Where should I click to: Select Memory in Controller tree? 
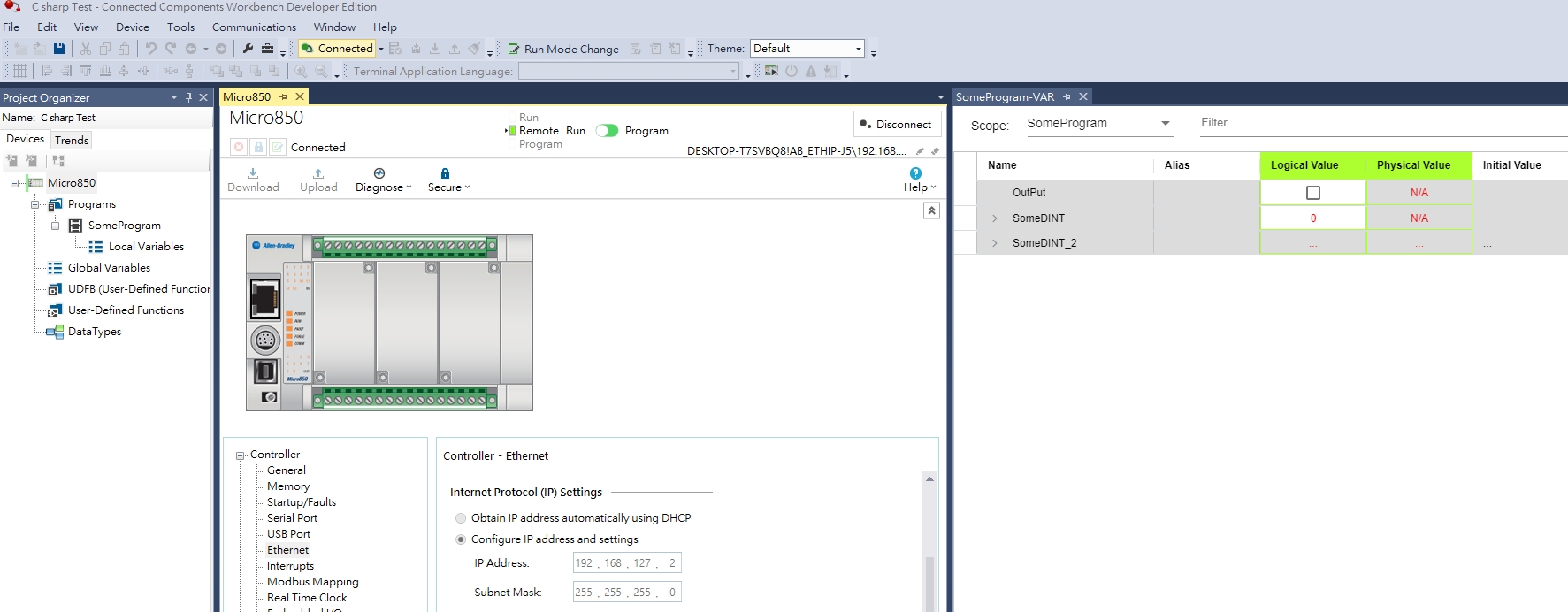pos(288,486)
